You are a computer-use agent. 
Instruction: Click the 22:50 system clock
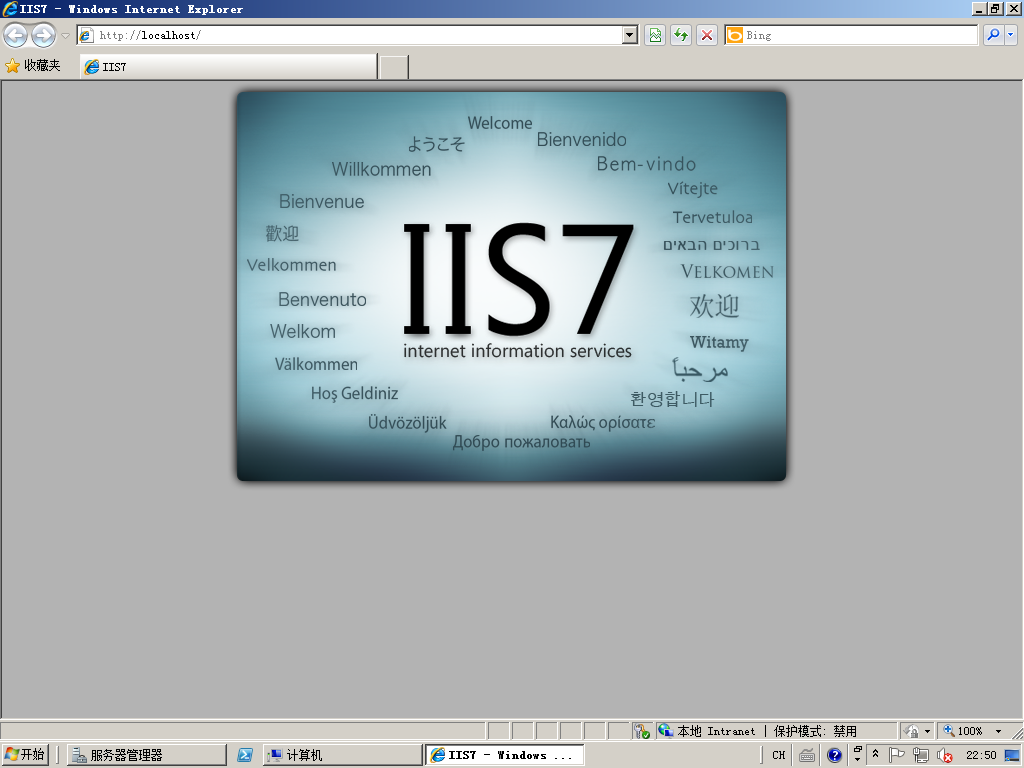[981, 755]
